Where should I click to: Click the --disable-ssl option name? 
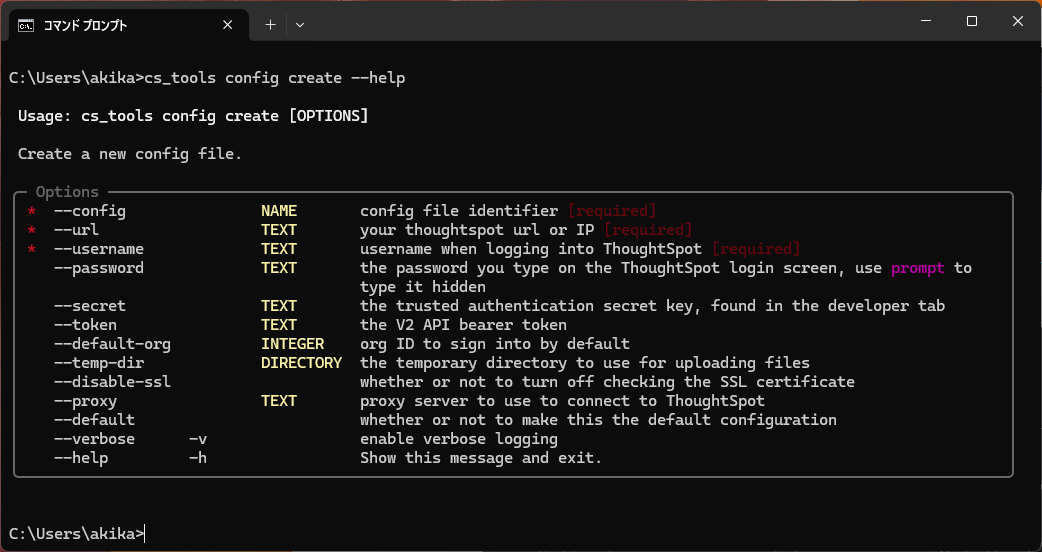click(x=111, y=382)
